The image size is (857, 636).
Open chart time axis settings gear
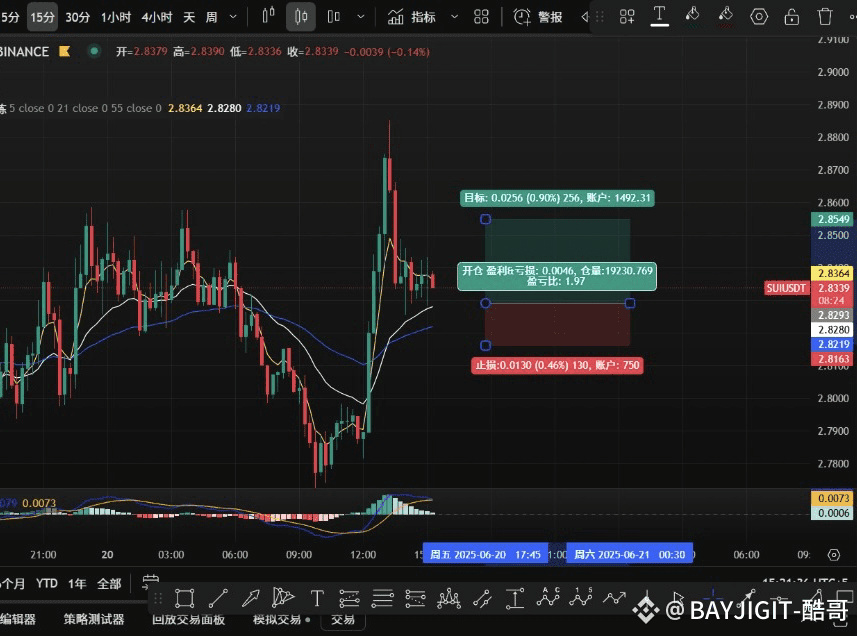[x=833, y=555]
